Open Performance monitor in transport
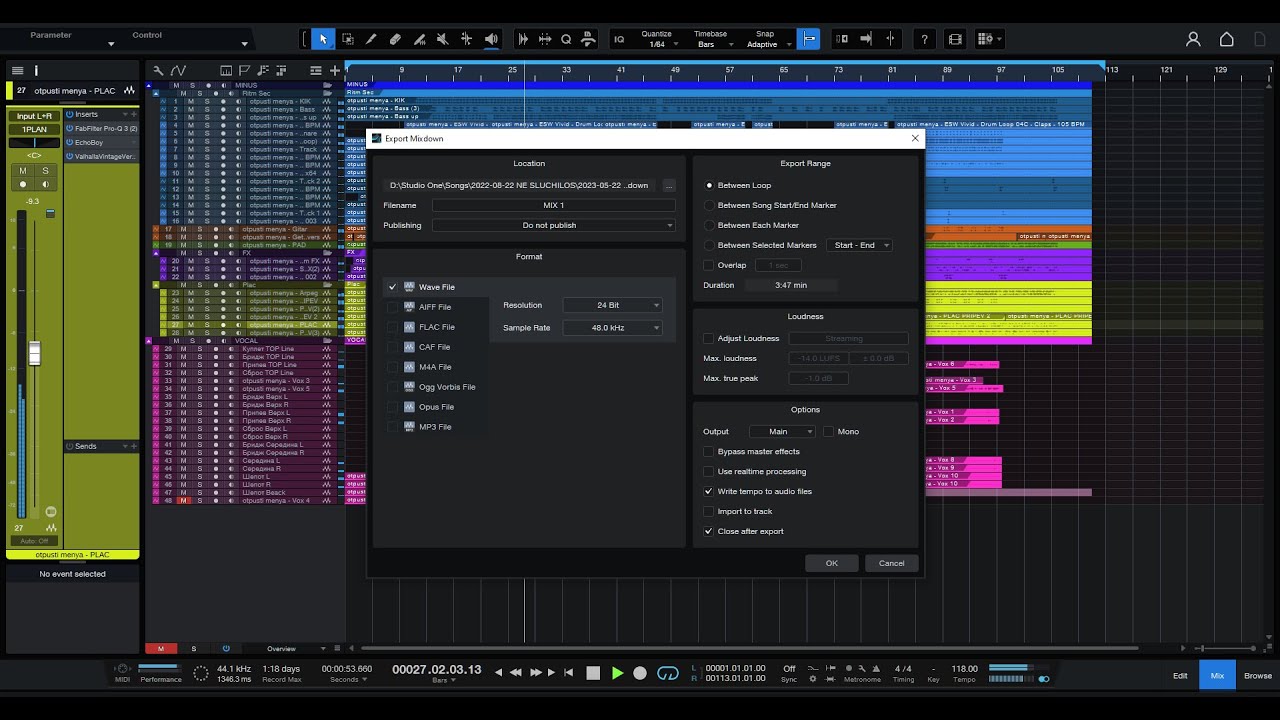Screen dimensions: 1280x720 [160, 672]
